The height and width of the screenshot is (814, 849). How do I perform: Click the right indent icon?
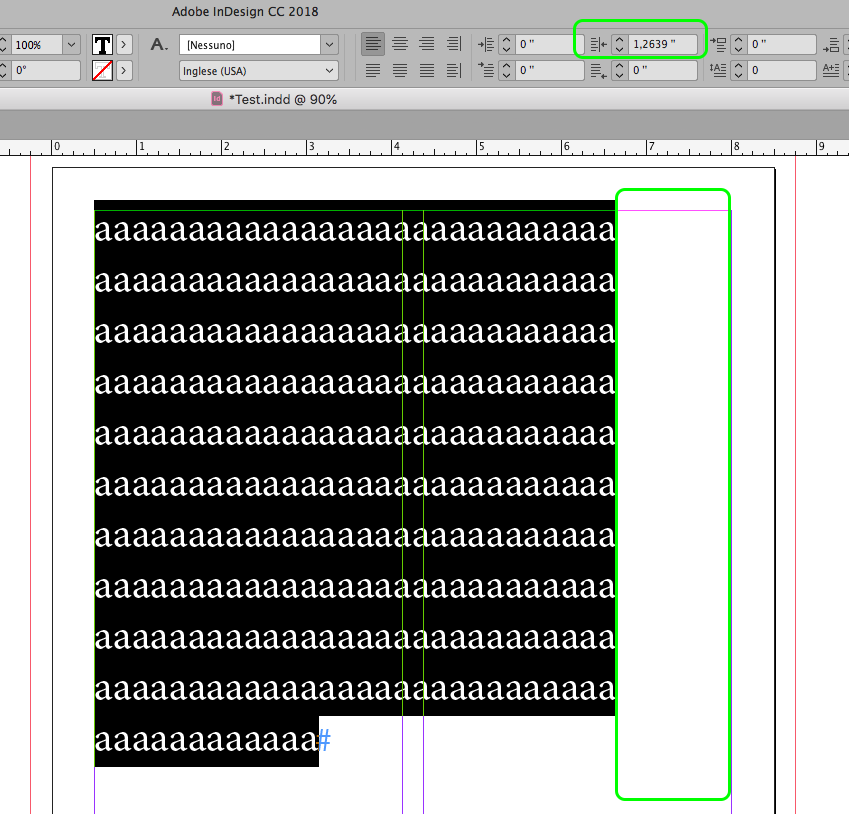pyautogui.click(x=598, y=44)
